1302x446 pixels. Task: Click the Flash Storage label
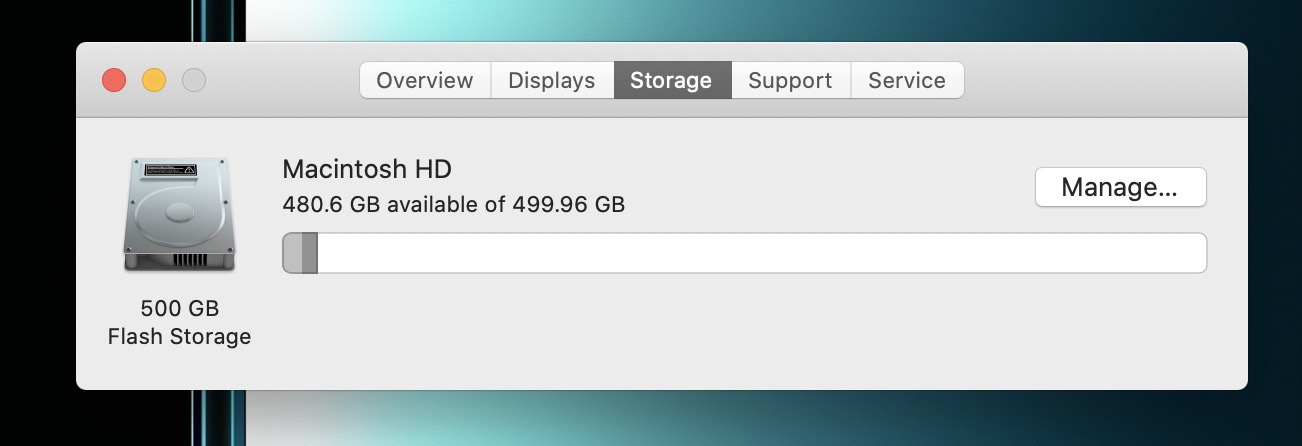coord(180,336)
